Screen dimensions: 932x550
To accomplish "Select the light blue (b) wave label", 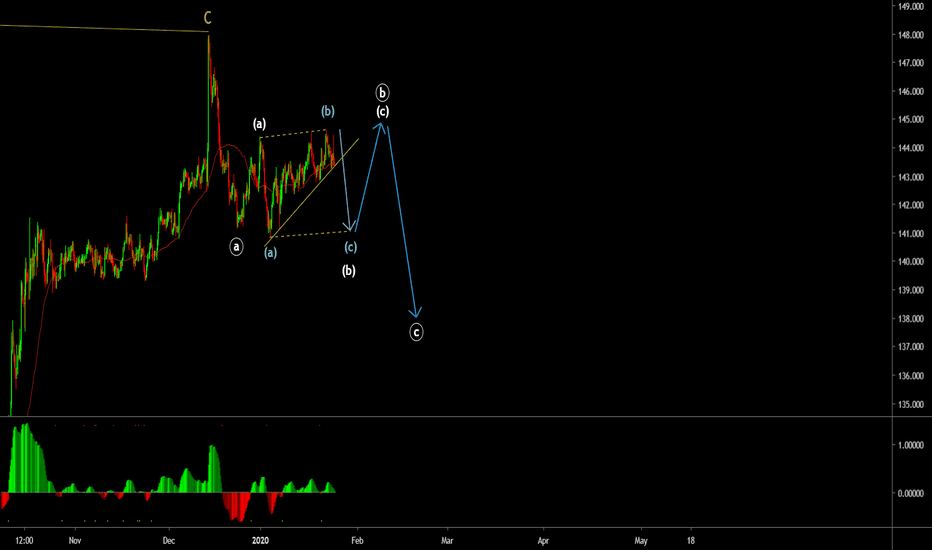I will pyautogui.click(x=328, y=111).
